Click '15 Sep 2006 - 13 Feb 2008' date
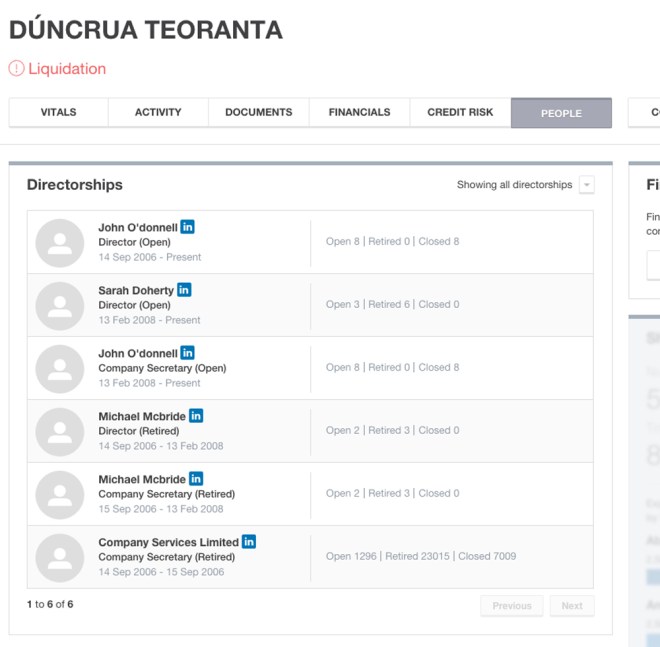 tap(161, 509)
